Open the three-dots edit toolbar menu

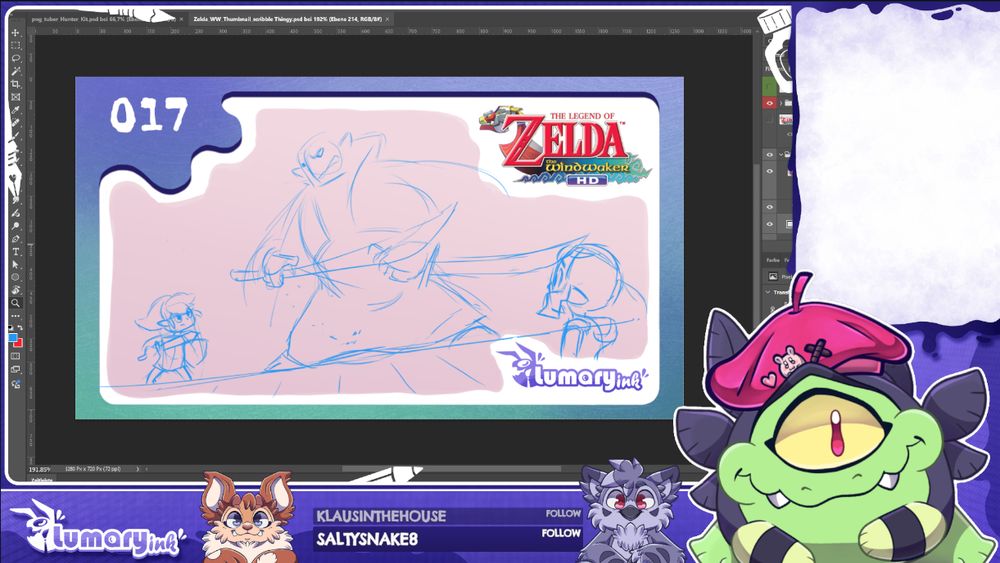(15, 316)
